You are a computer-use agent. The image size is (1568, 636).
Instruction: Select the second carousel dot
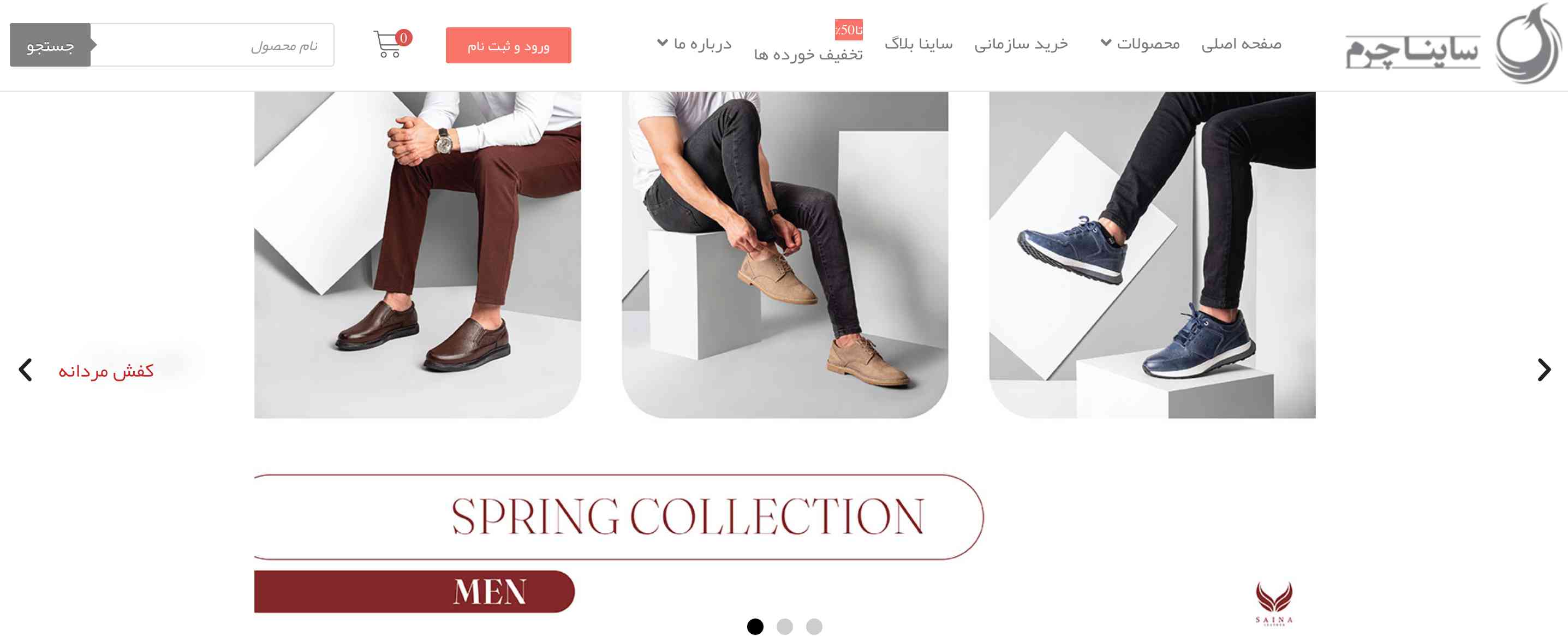pos(785,626)
